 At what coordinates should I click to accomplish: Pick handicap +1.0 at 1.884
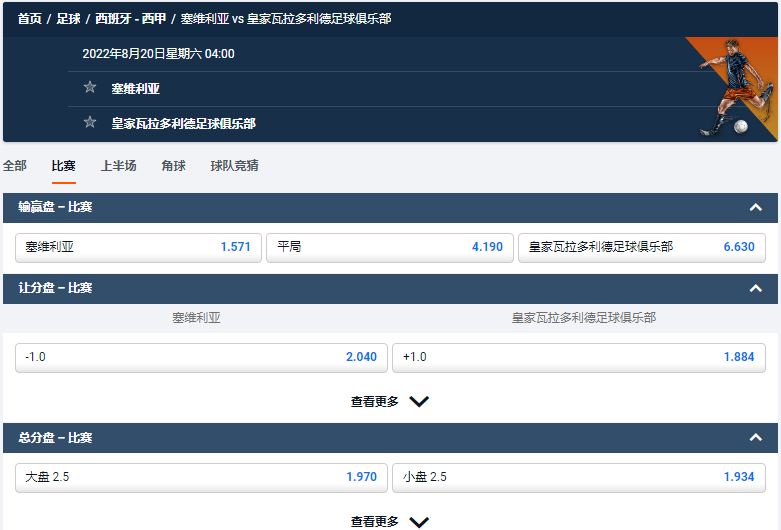[579, 358]
